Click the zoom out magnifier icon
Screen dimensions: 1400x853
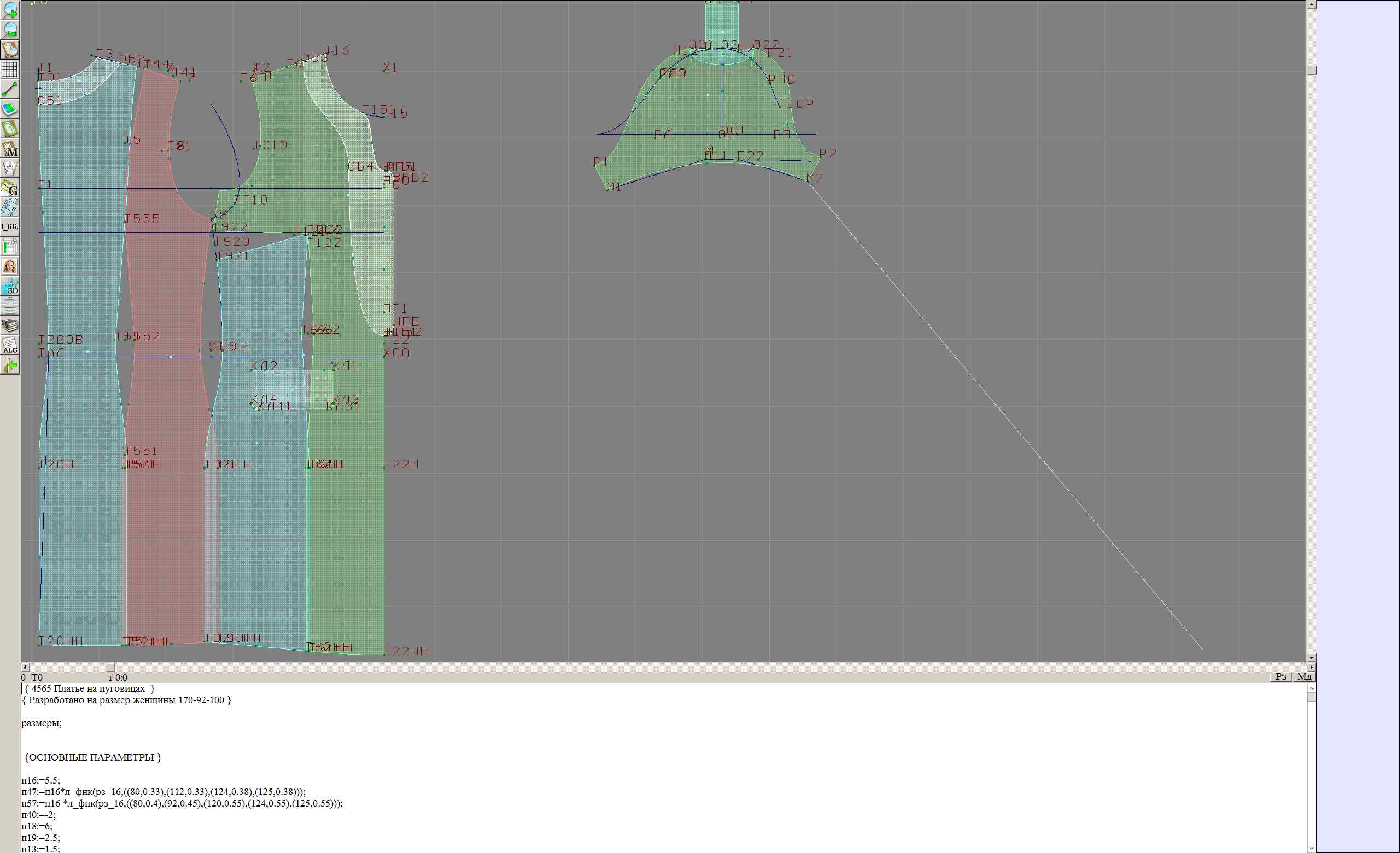(10, 30)
